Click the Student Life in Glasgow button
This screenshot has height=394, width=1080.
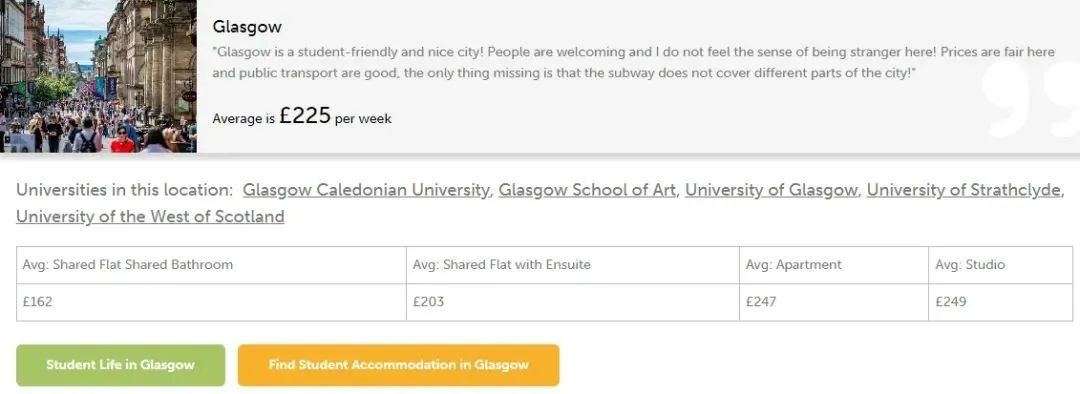coord(121,365)
